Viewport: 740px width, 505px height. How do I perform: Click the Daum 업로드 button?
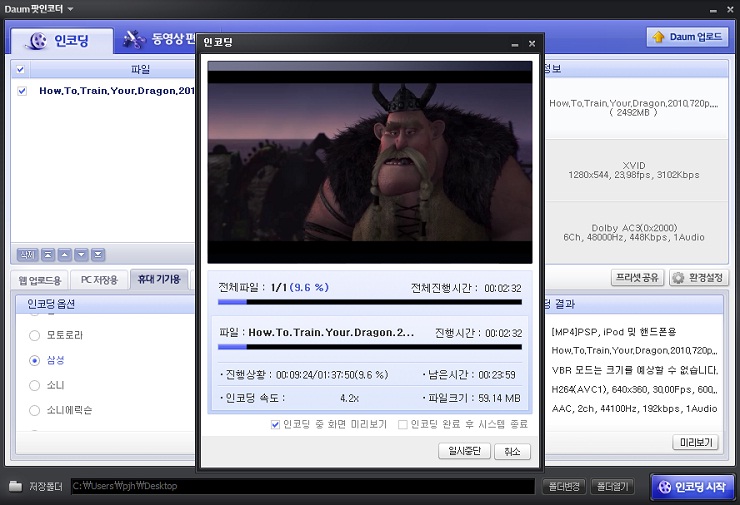pyautogui.click(x=687, y=37)
